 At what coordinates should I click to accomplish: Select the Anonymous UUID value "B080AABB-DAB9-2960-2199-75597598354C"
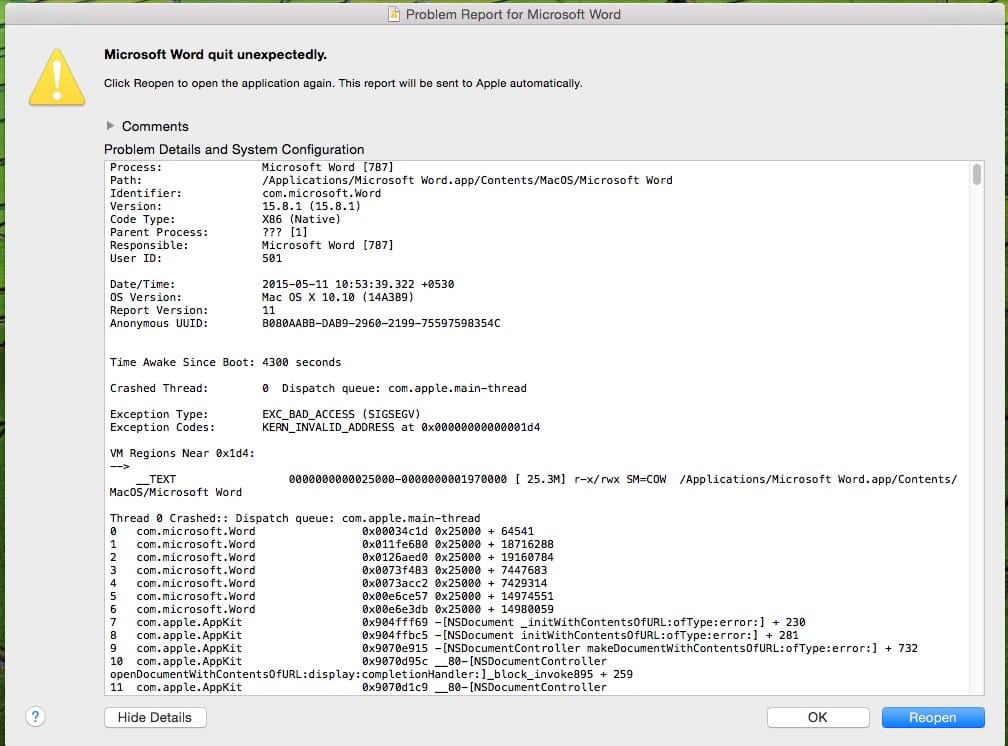click(x=381, y=323)
